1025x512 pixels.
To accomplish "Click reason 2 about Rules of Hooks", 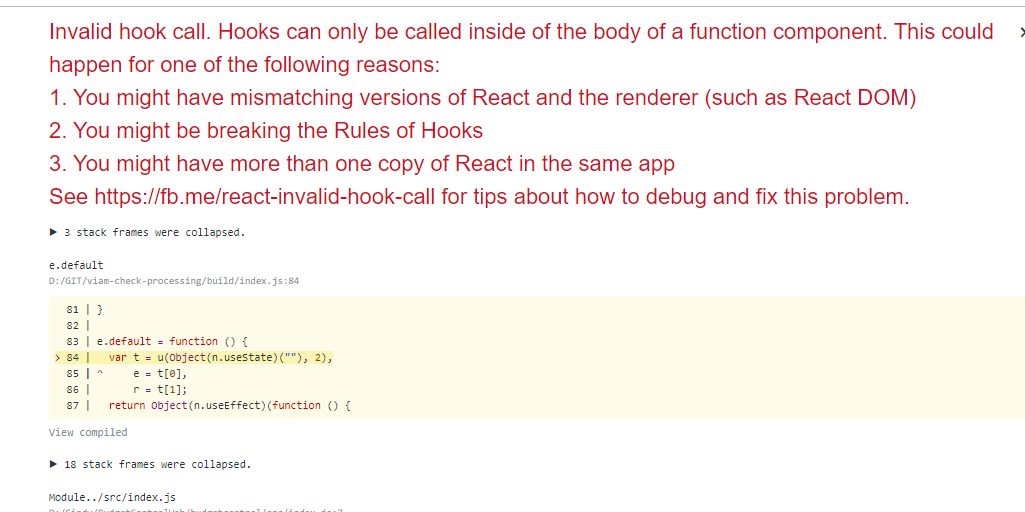I will (266, 131).
